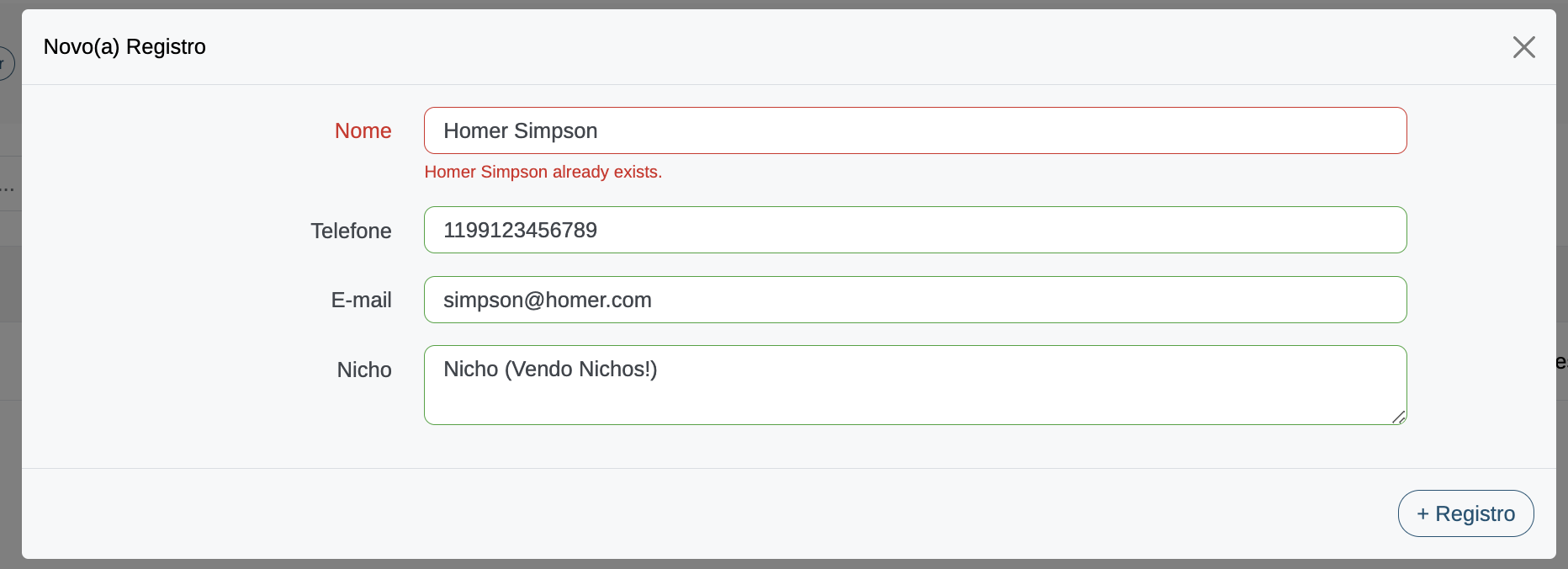Click the Nicho textarea resize handle

point(1398,417)
